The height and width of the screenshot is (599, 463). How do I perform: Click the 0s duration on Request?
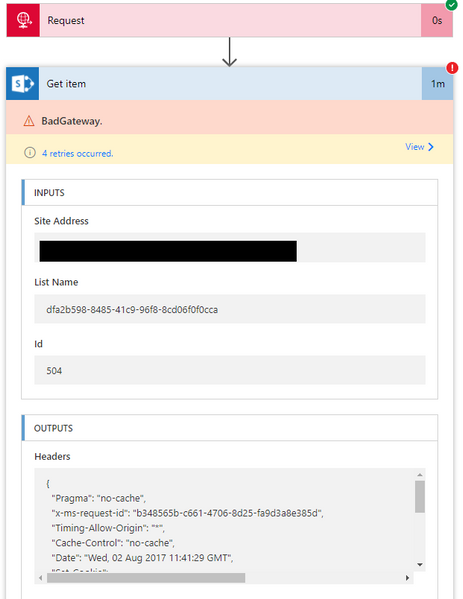[x=437, y=20]
